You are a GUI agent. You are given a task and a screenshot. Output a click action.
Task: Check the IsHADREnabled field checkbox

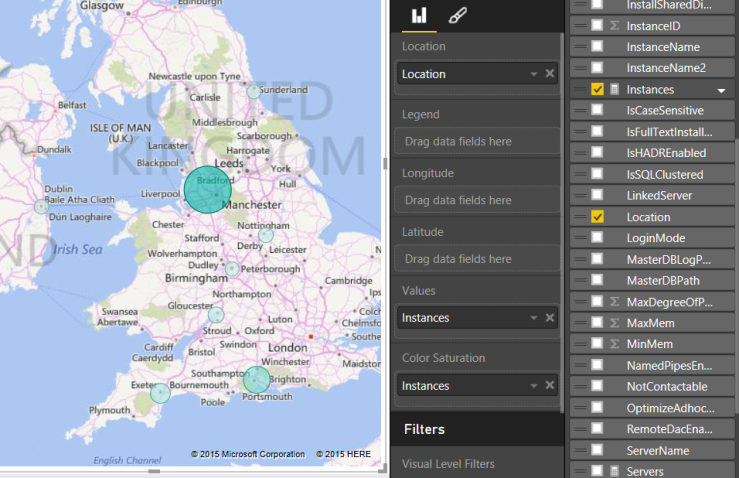[x=597, y=153]
